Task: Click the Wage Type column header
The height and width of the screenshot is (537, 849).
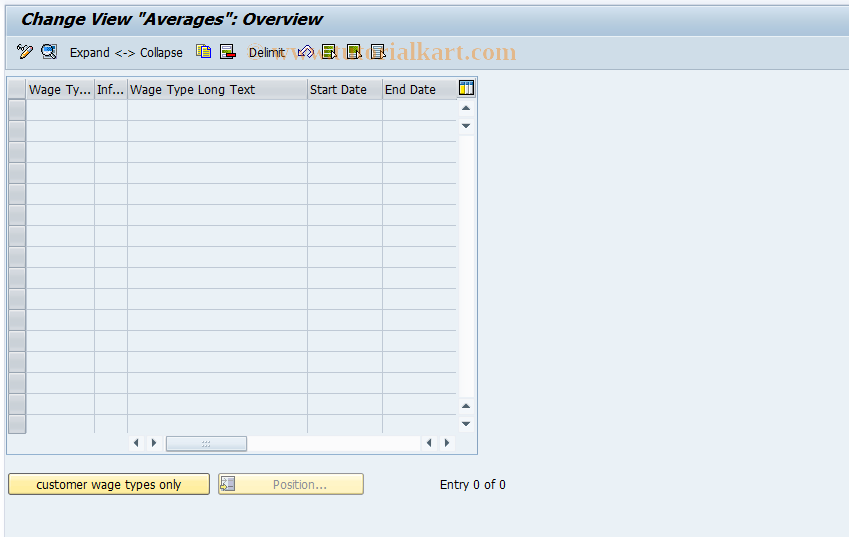Action: click(x=60, y=89)
